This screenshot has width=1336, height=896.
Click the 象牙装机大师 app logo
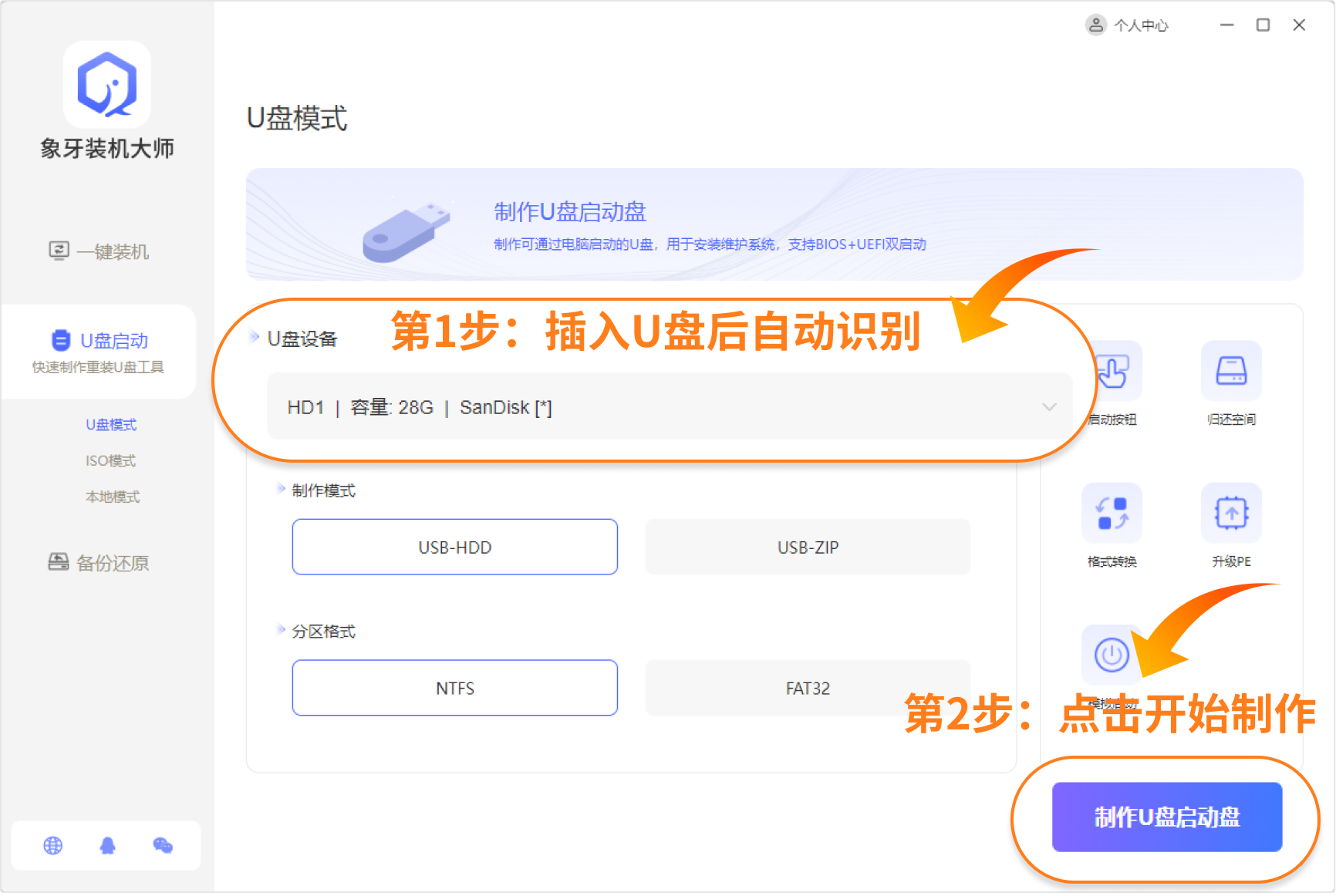pyautogui.click(x=107, y=85)
